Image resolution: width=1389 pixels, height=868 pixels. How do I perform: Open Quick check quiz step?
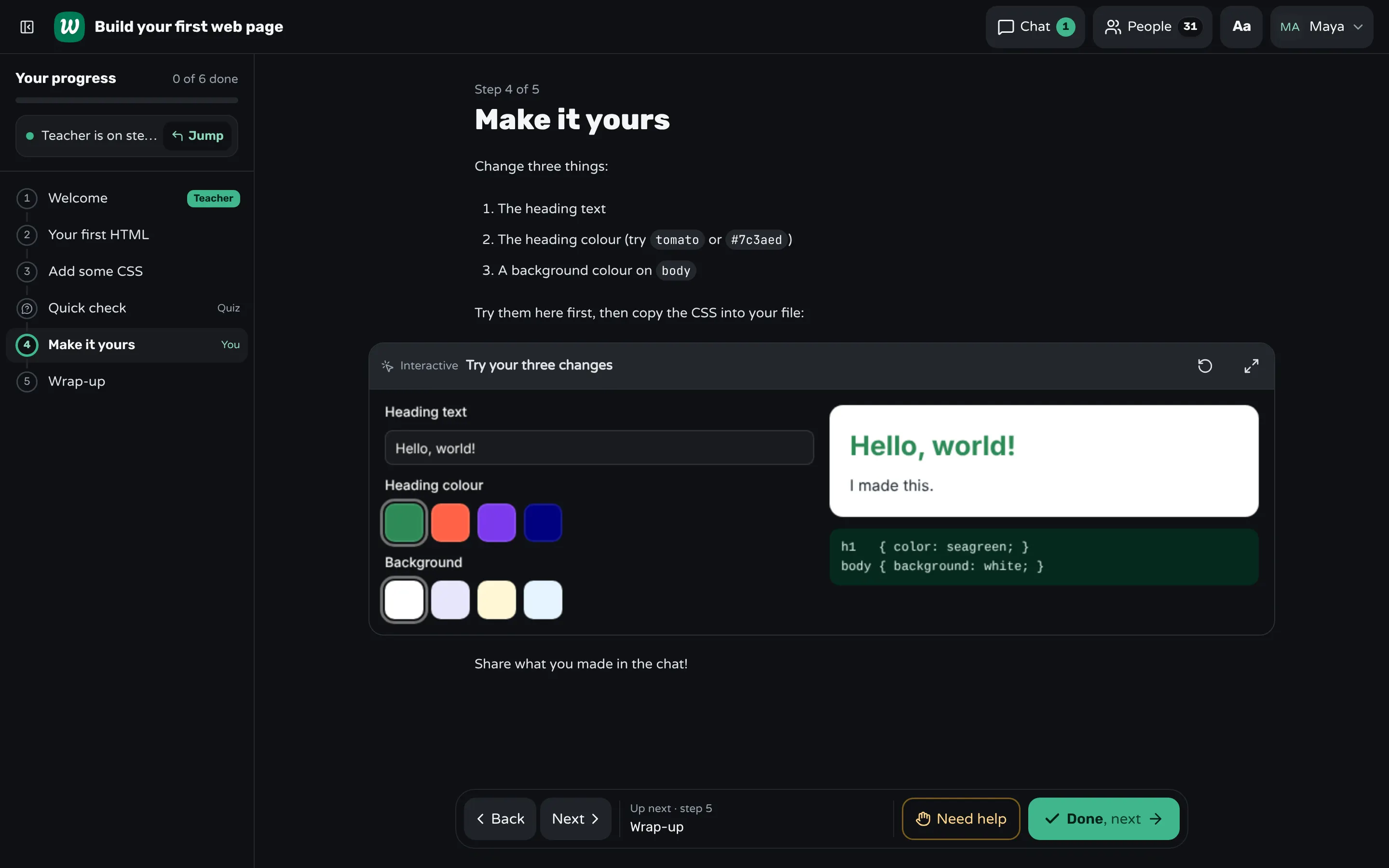[x=127, y=308]
